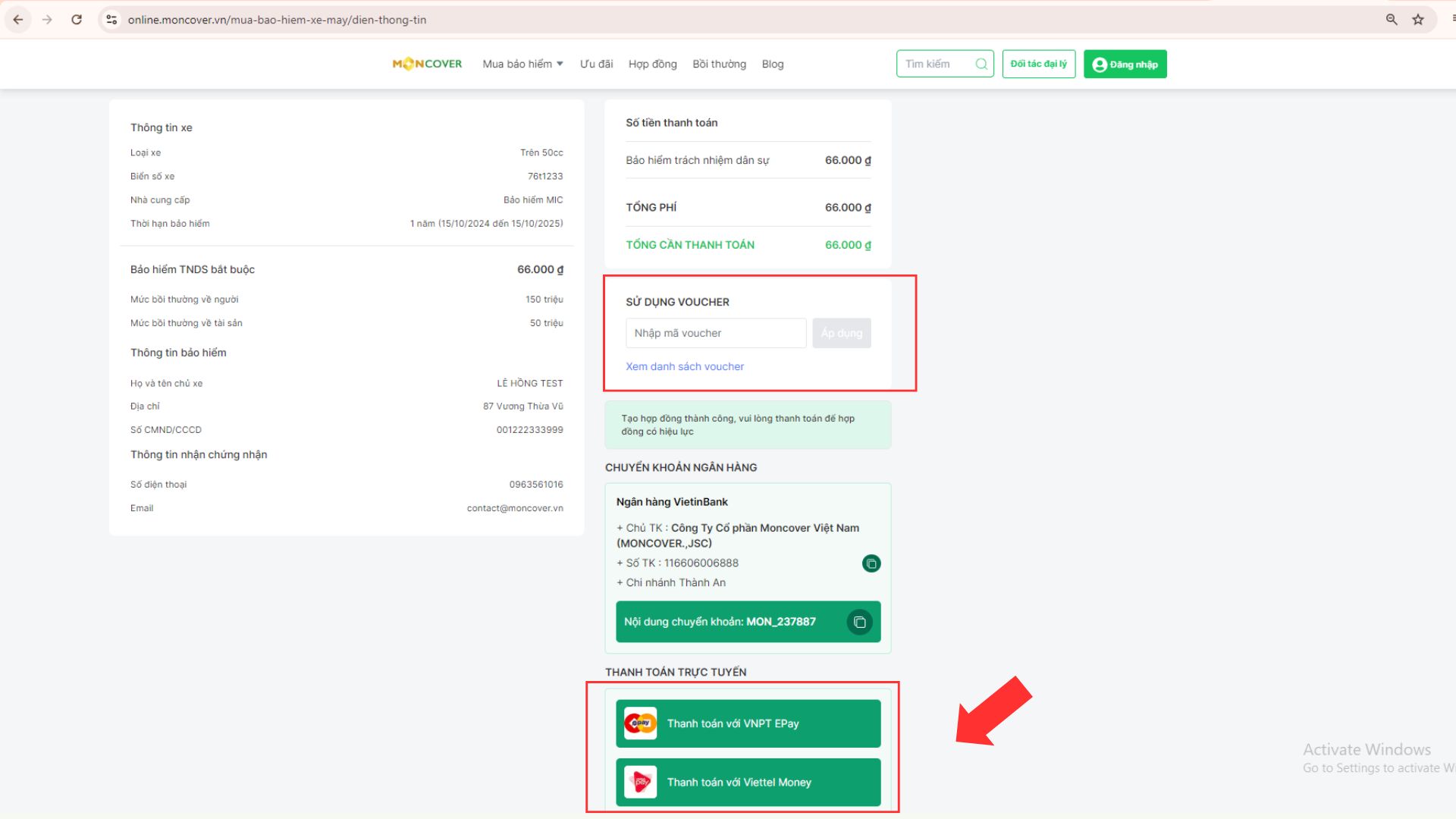Click ID number 001222333999
Viewport: 1456px width, 819px height.
[529, 430]
